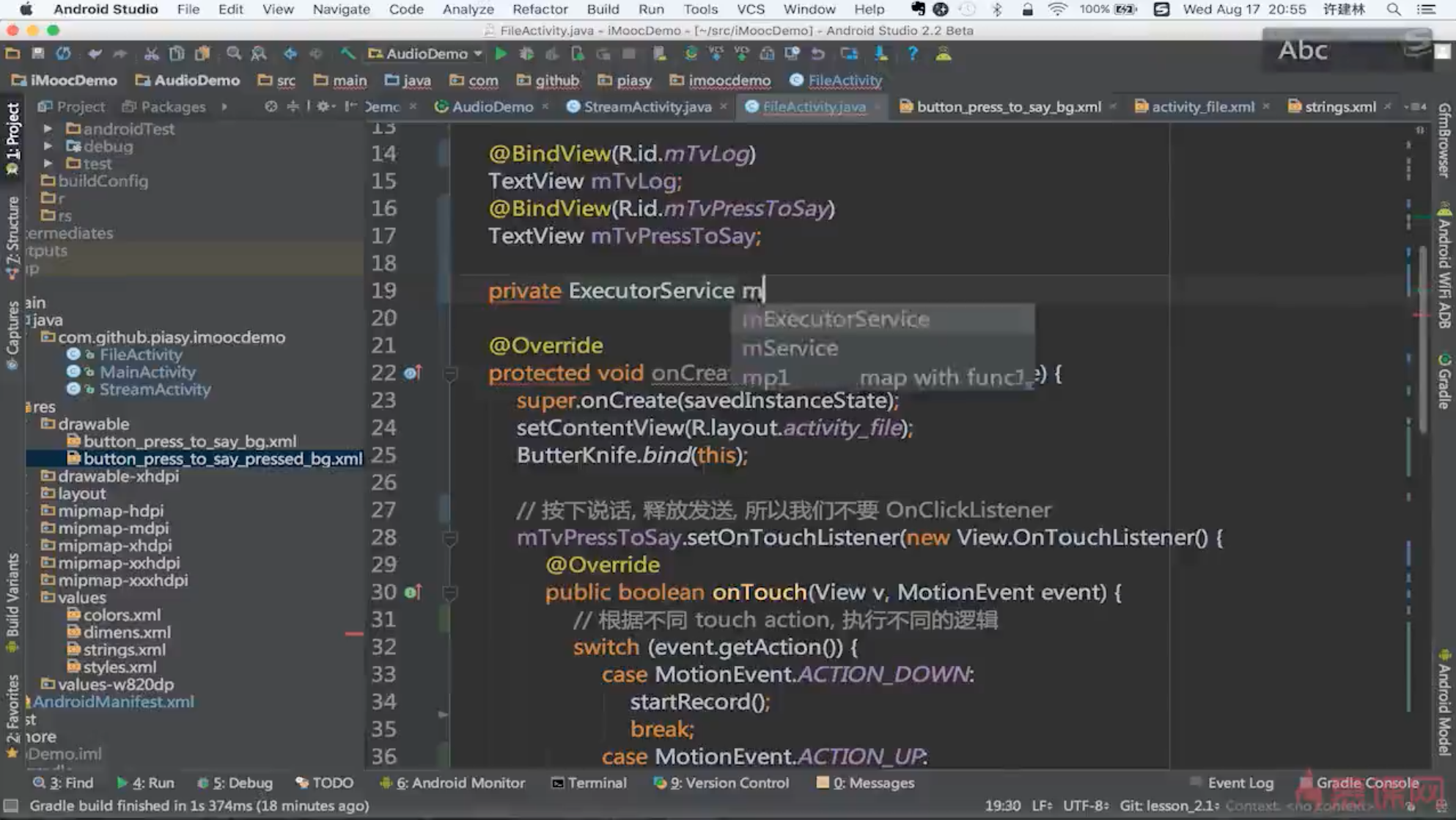Toggle the 7: Structure side panel

click(12, 237)
